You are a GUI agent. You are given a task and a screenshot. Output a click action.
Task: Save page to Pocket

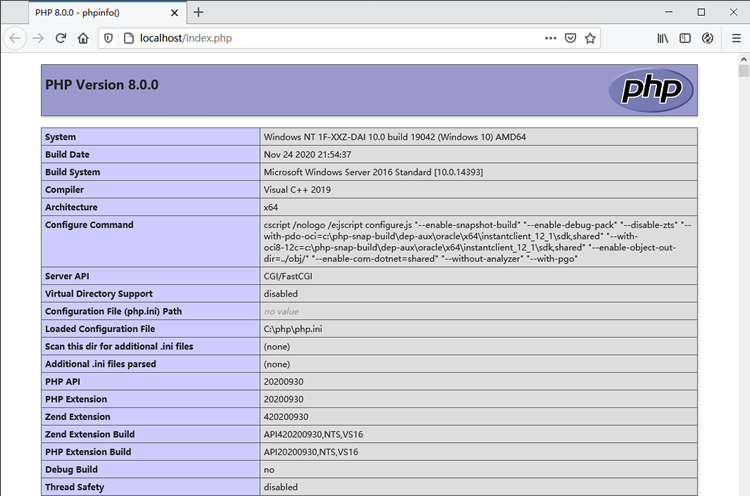[570, 38]
